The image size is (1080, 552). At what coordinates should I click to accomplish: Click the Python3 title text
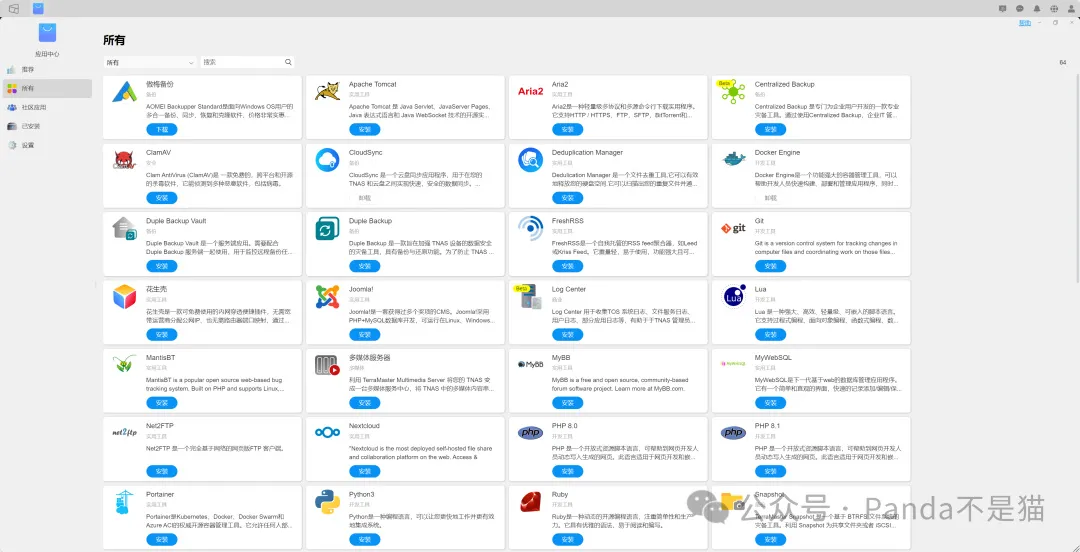(x=362, y=494)
